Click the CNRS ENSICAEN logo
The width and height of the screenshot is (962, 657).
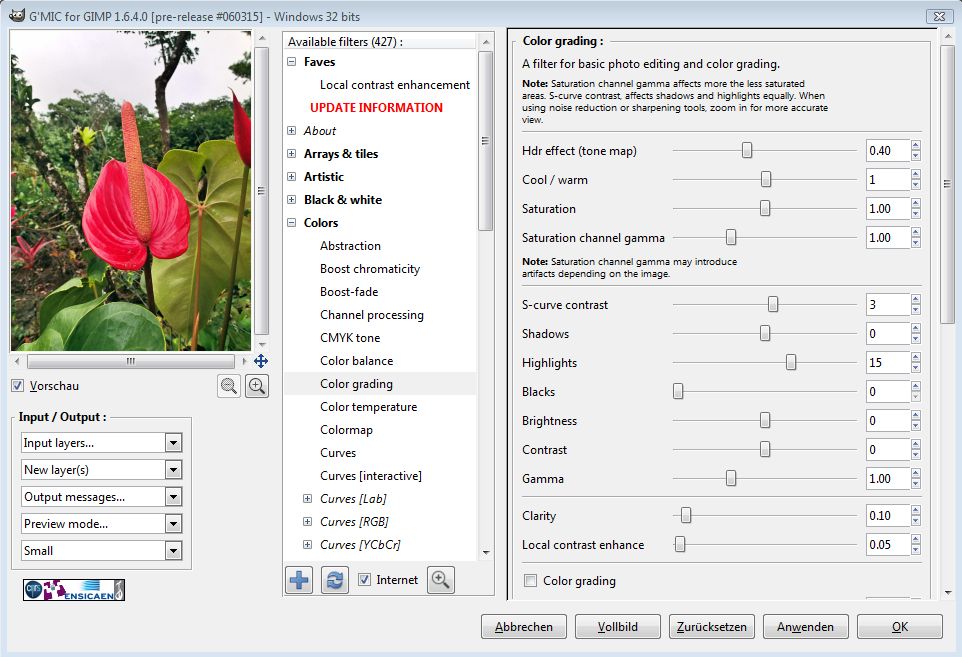pyautogui.click(x=74, y=590)
